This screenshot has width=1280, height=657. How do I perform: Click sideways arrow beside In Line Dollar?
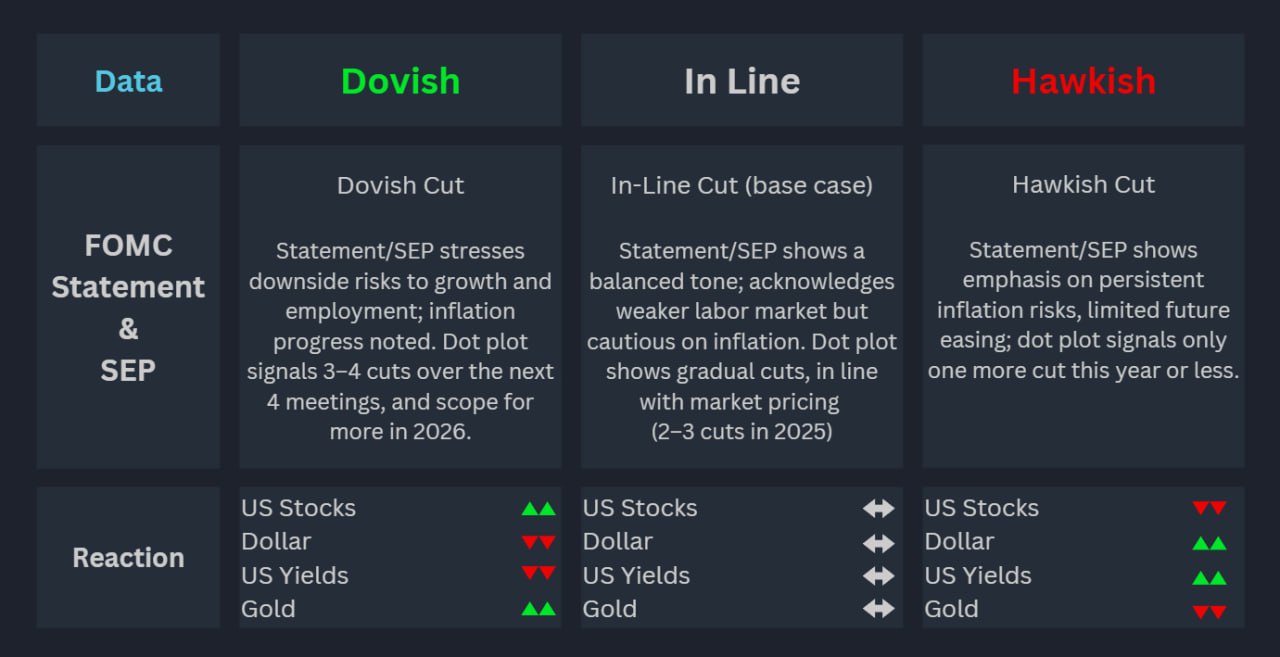(x=878, y=543)
